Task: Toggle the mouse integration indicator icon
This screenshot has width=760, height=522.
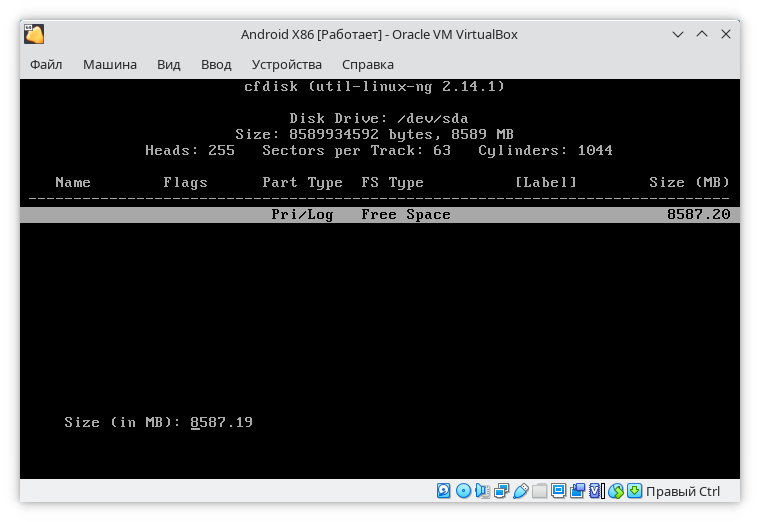Action: click(616, 491)
